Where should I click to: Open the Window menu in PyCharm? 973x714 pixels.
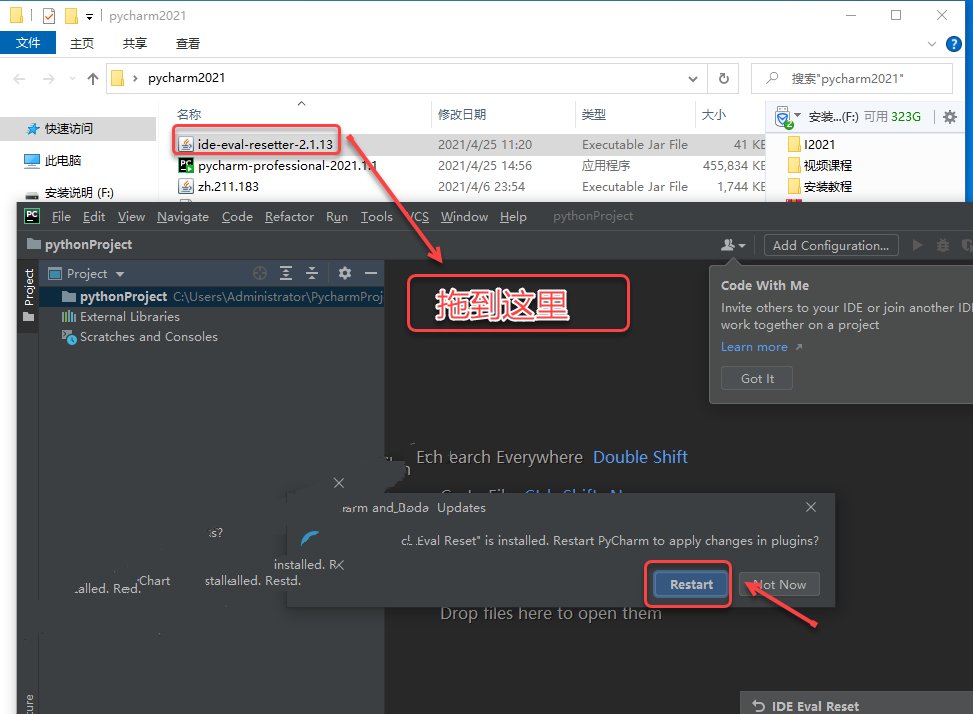coord(464,216)
